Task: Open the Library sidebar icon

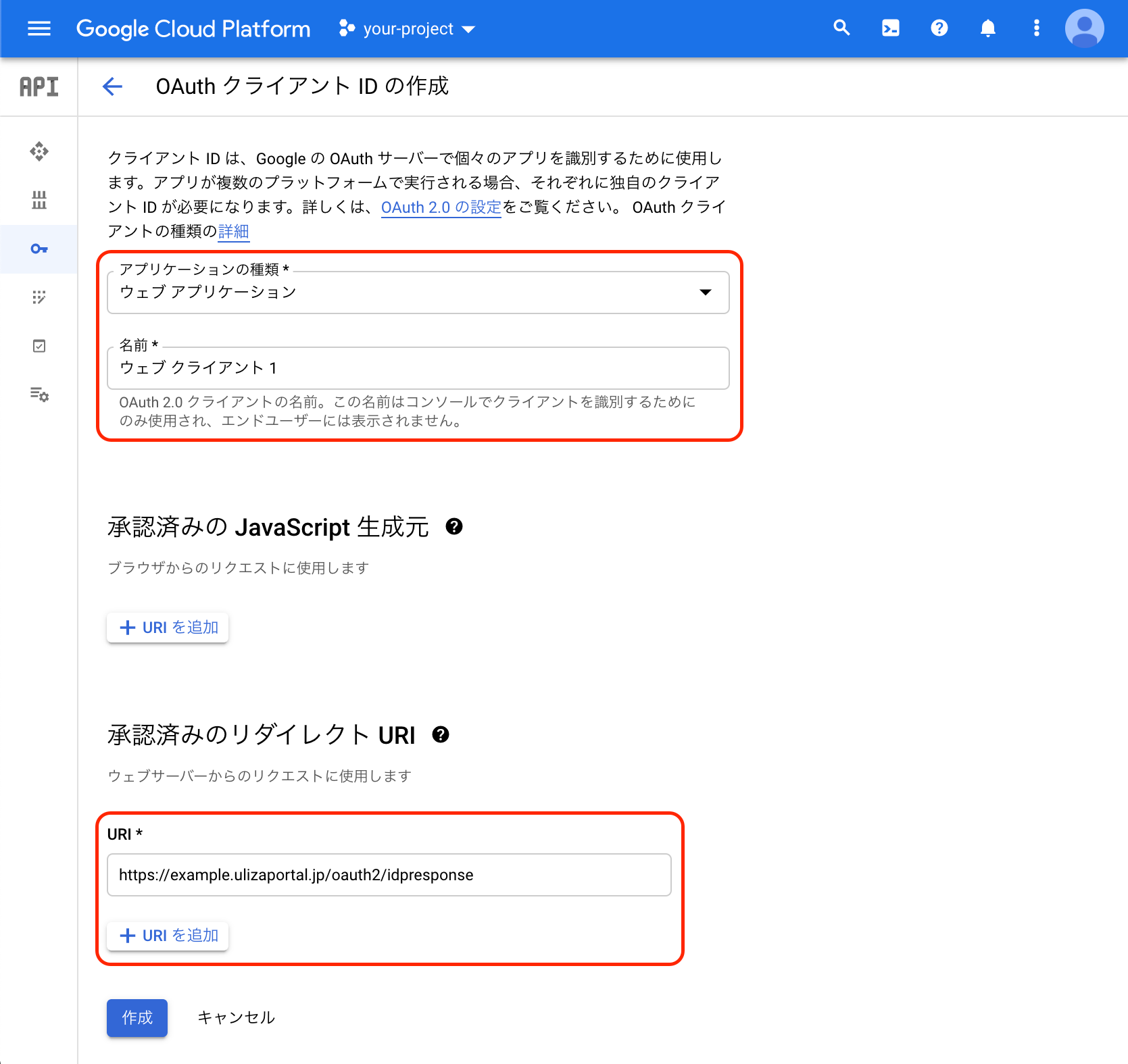Action: pos(39,200)
